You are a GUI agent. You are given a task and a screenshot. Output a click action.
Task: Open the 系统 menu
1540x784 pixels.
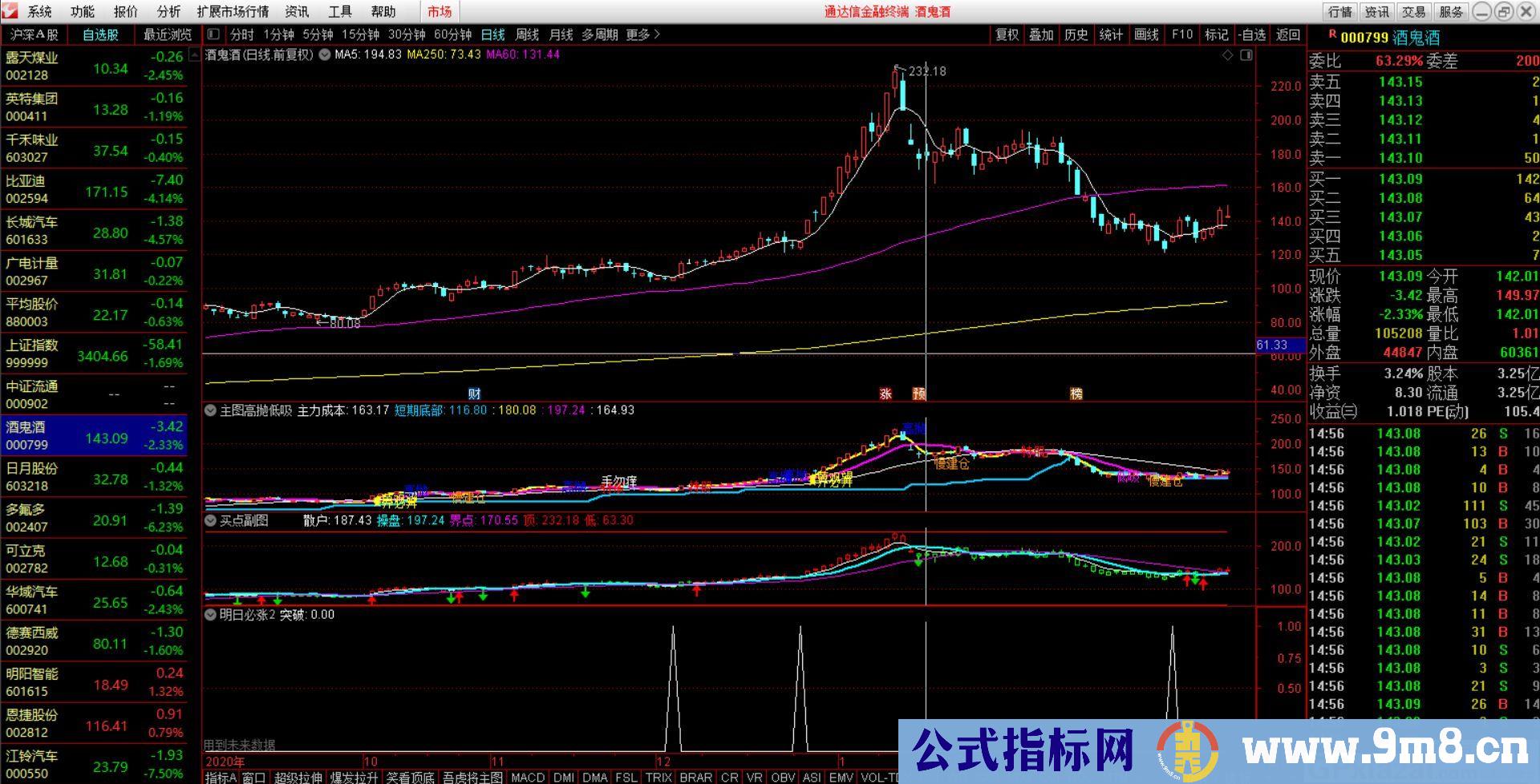39,11
